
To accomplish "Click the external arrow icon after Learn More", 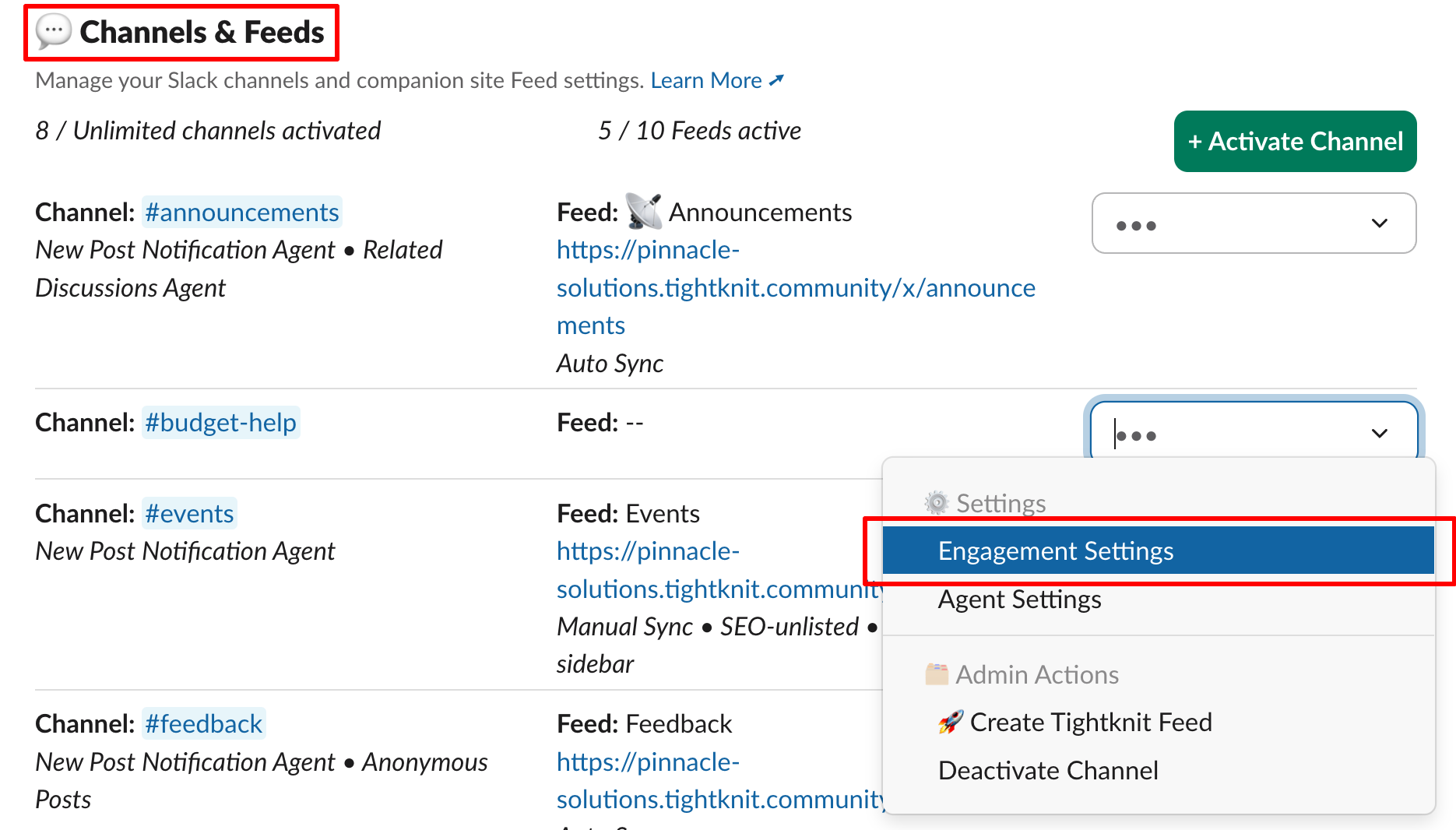I will [777, 80].
